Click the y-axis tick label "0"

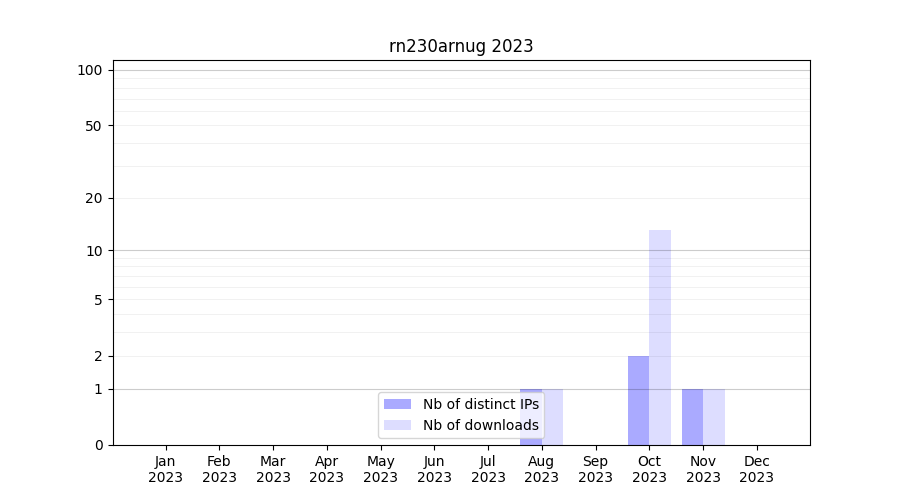coord(98,445)
